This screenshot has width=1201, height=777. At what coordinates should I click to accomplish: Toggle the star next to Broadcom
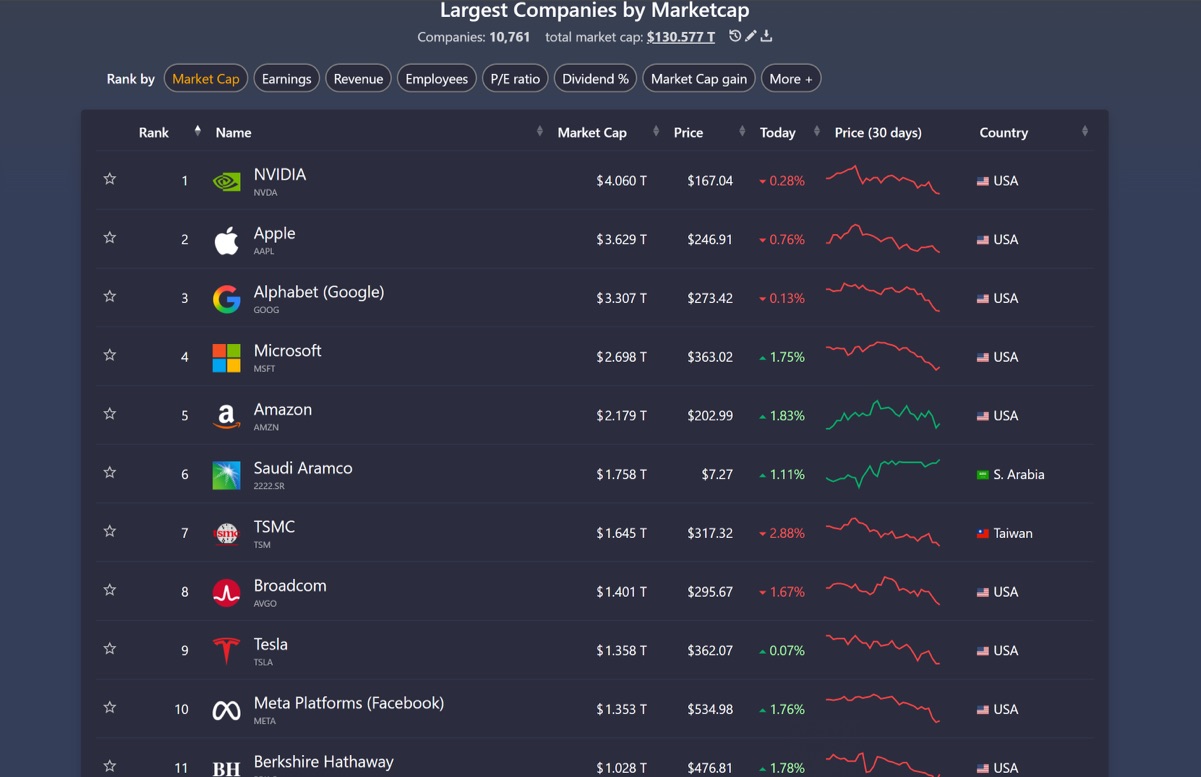point(110,590)
